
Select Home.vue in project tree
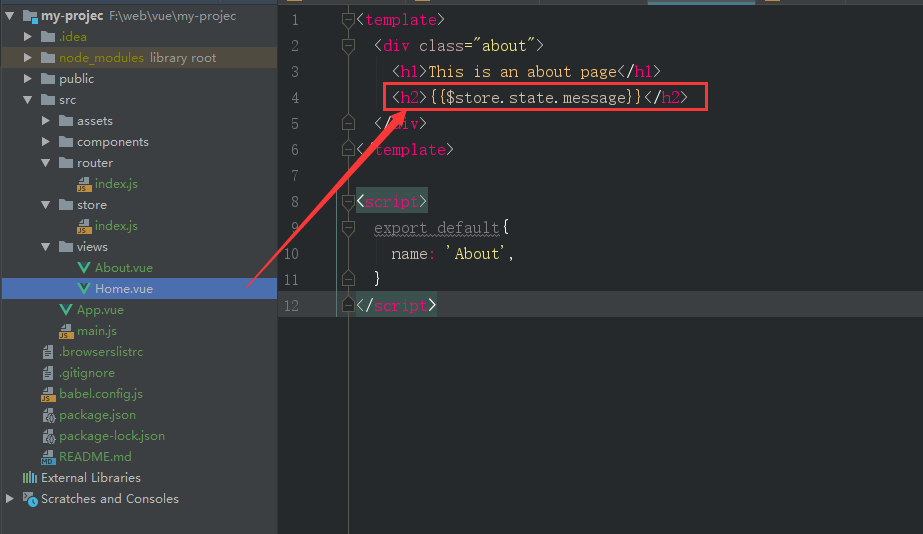[x=140, y=288]
